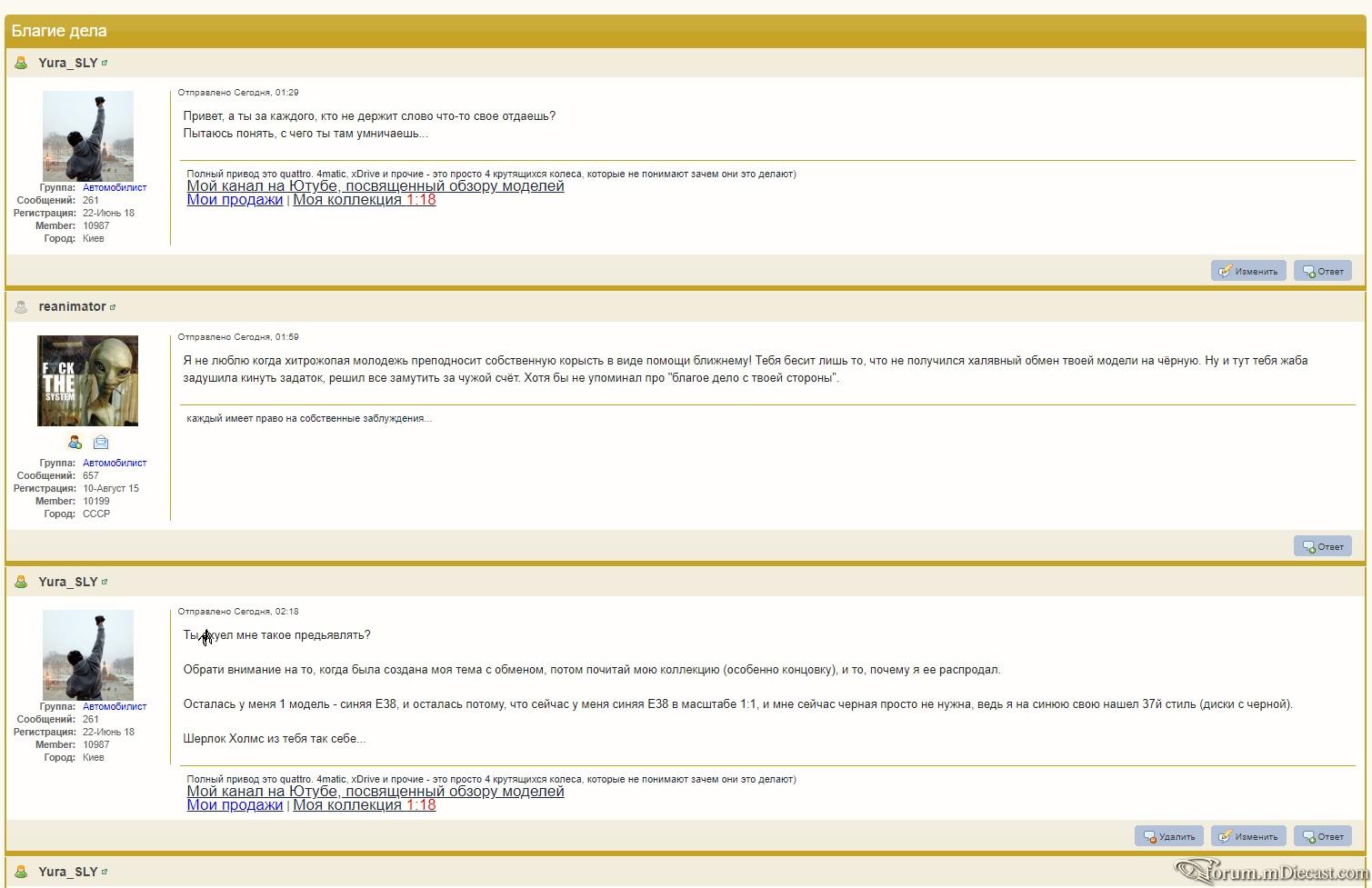Click Автомобилист group link in the 02:18 post
The image size is (1372, 888).
[x=115, y=706]
